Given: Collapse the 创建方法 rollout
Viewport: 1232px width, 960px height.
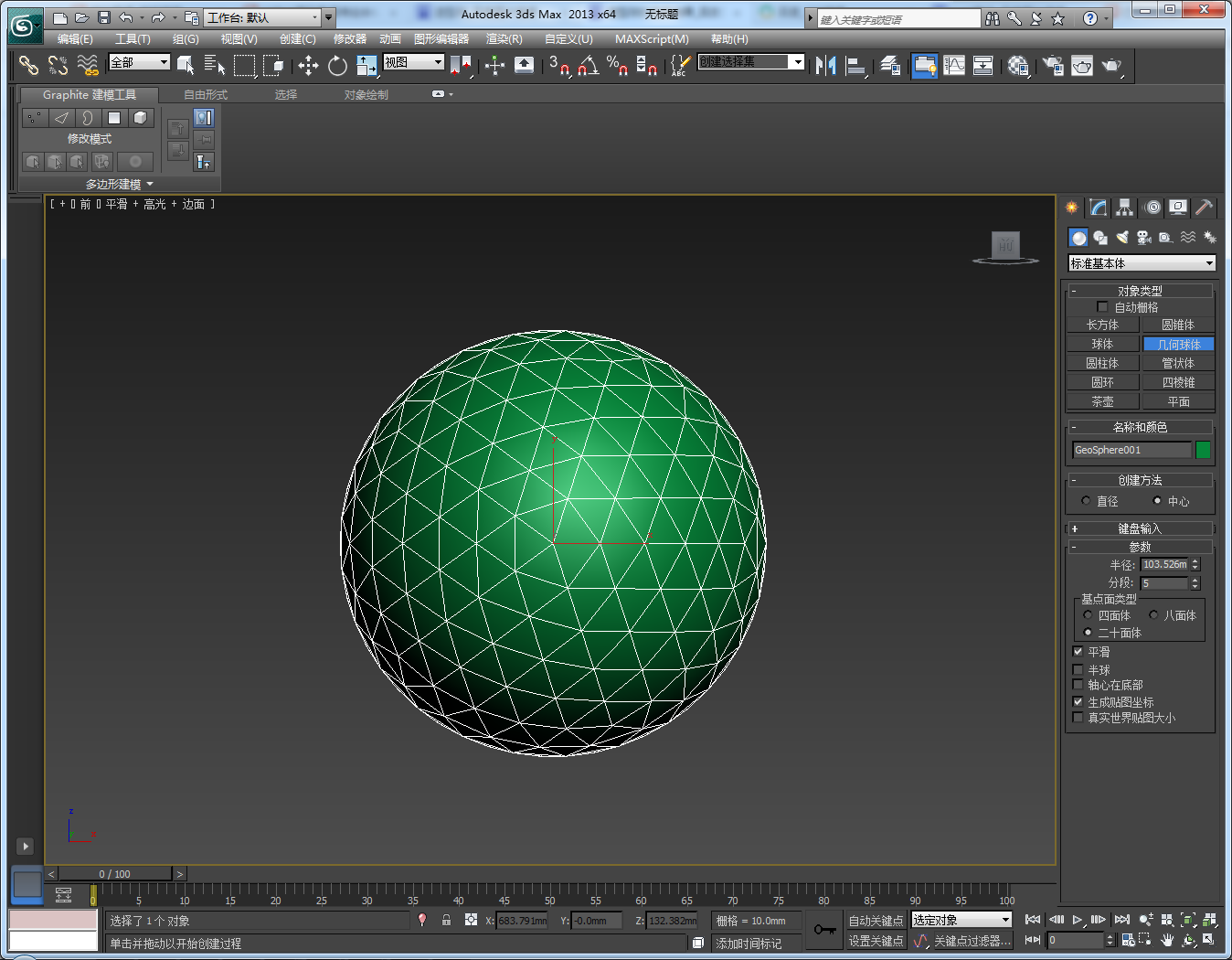Looking at the screenshot, I should point(1140,480).
